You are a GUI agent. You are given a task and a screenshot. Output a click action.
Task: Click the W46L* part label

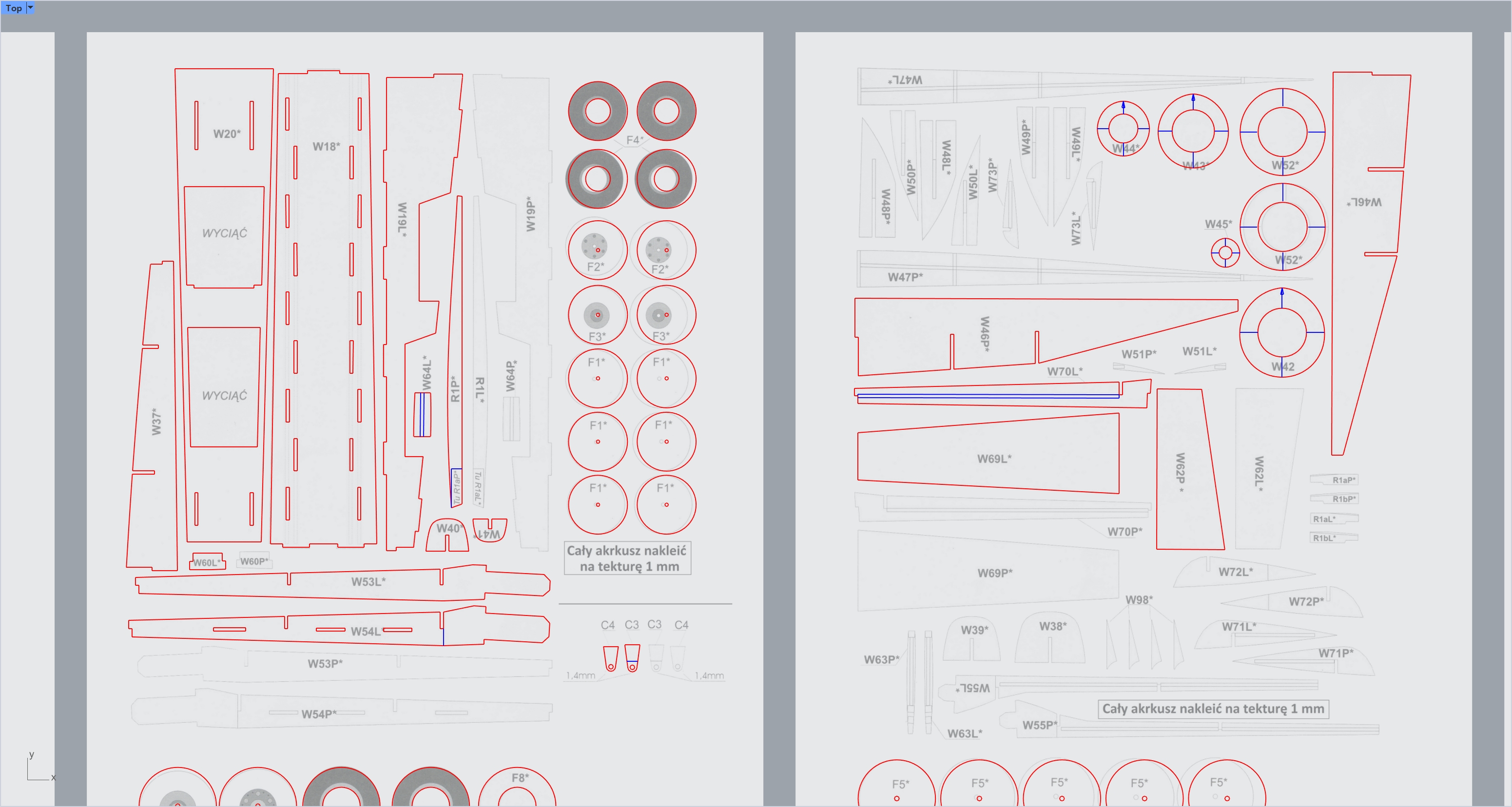[1365, 202]
